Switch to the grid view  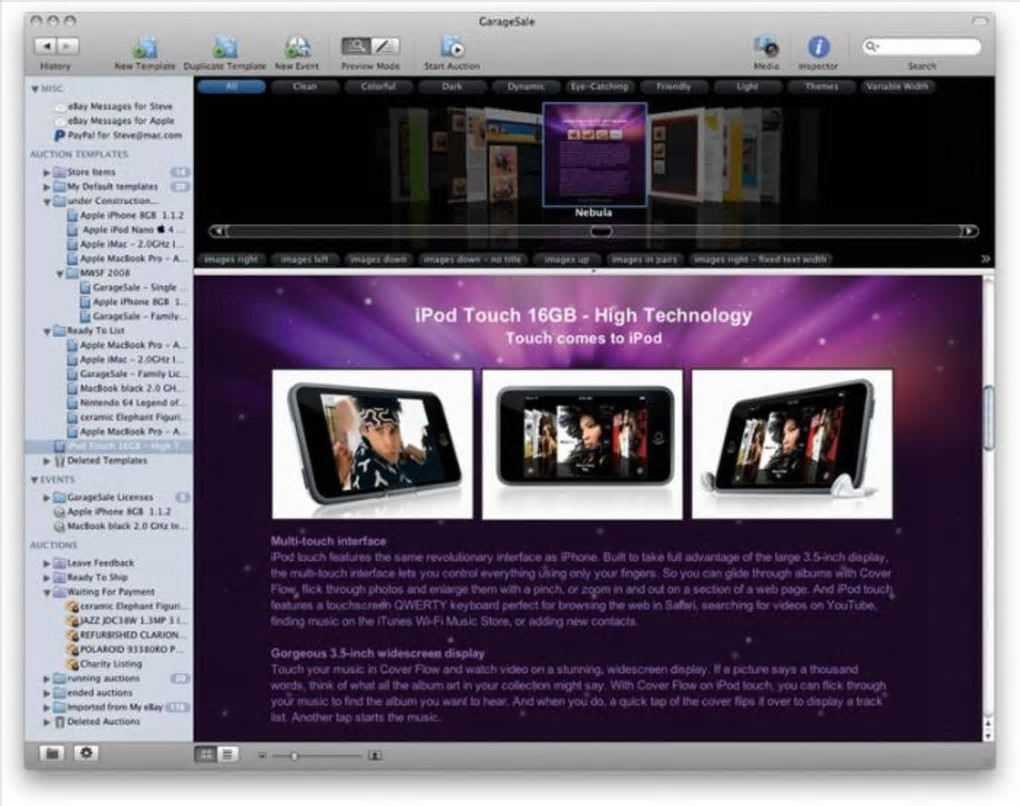pos(206,755)
